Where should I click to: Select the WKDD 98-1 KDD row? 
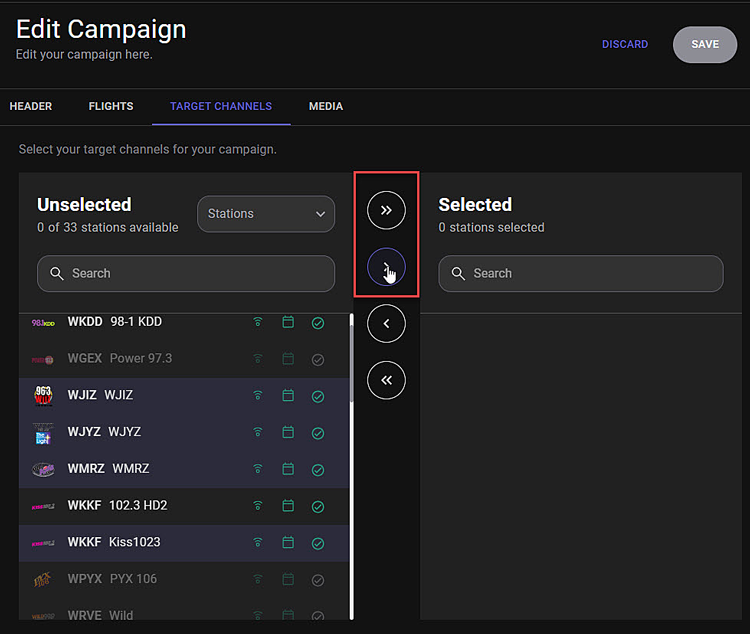click(184, 323)
